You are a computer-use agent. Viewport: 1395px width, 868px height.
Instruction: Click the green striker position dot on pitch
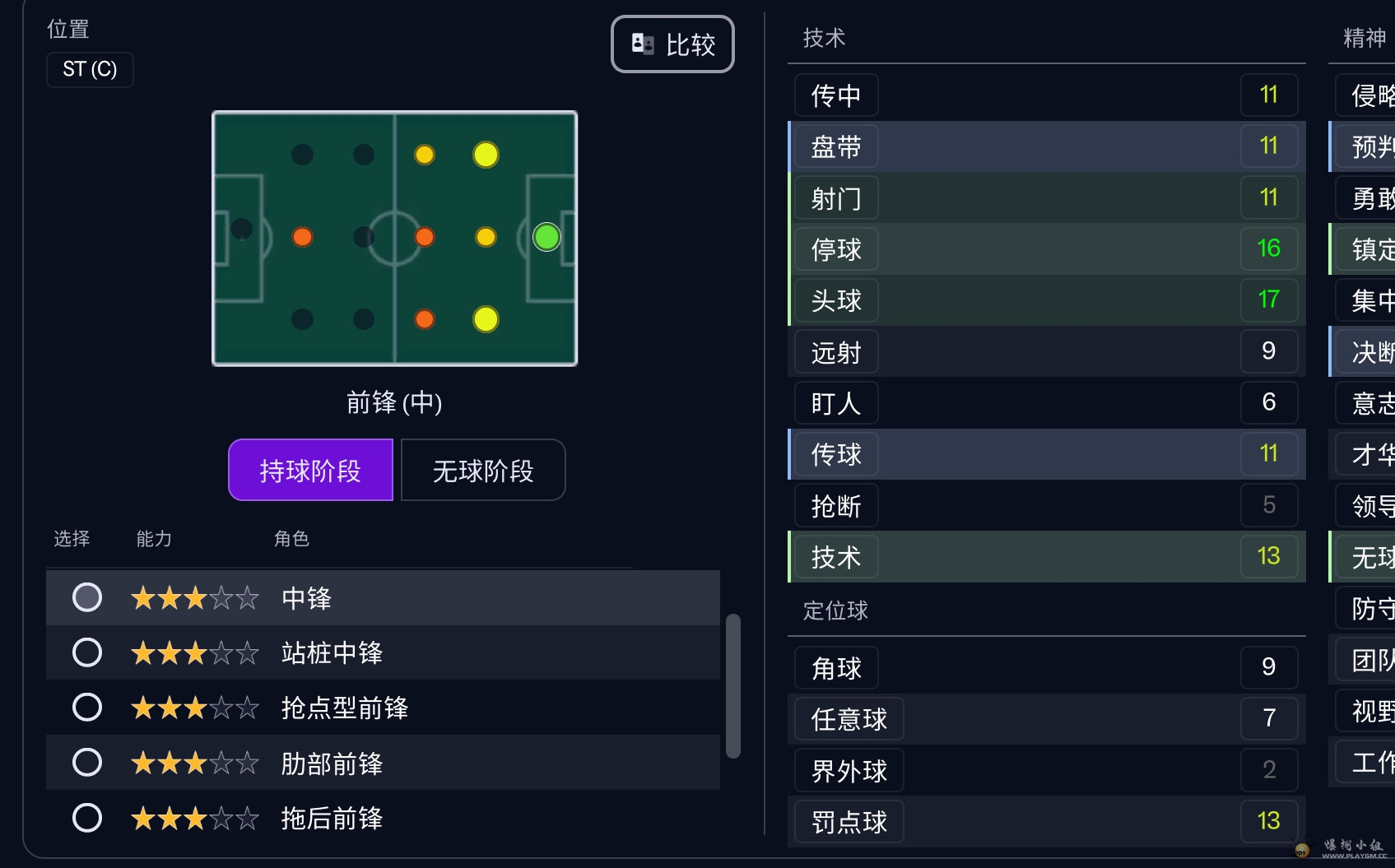click(546, 237)
